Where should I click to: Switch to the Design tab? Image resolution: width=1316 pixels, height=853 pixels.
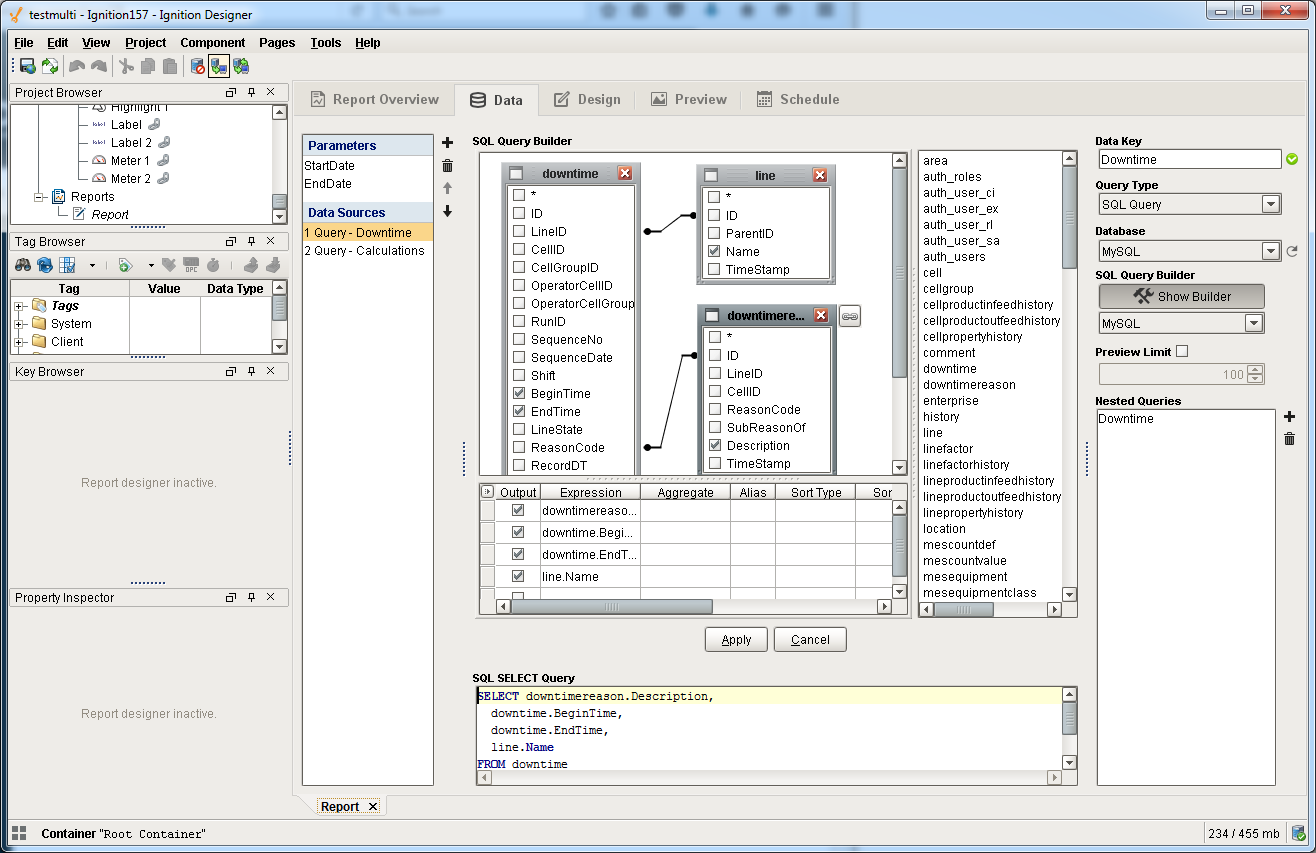pyautogui.click(x=587, y=100)
